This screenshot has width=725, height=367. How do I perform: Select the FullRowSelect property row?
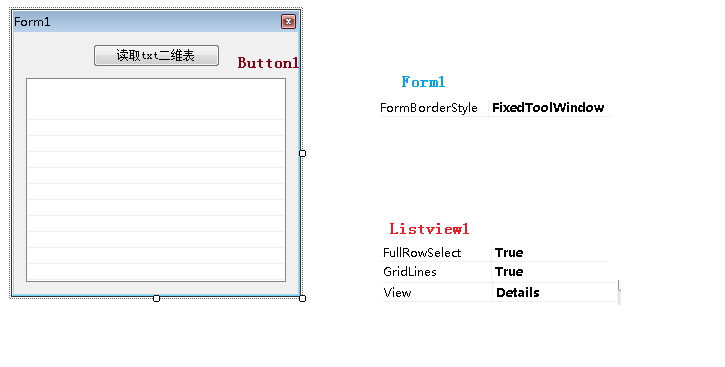pyautogui.click(x=495, y=252)
